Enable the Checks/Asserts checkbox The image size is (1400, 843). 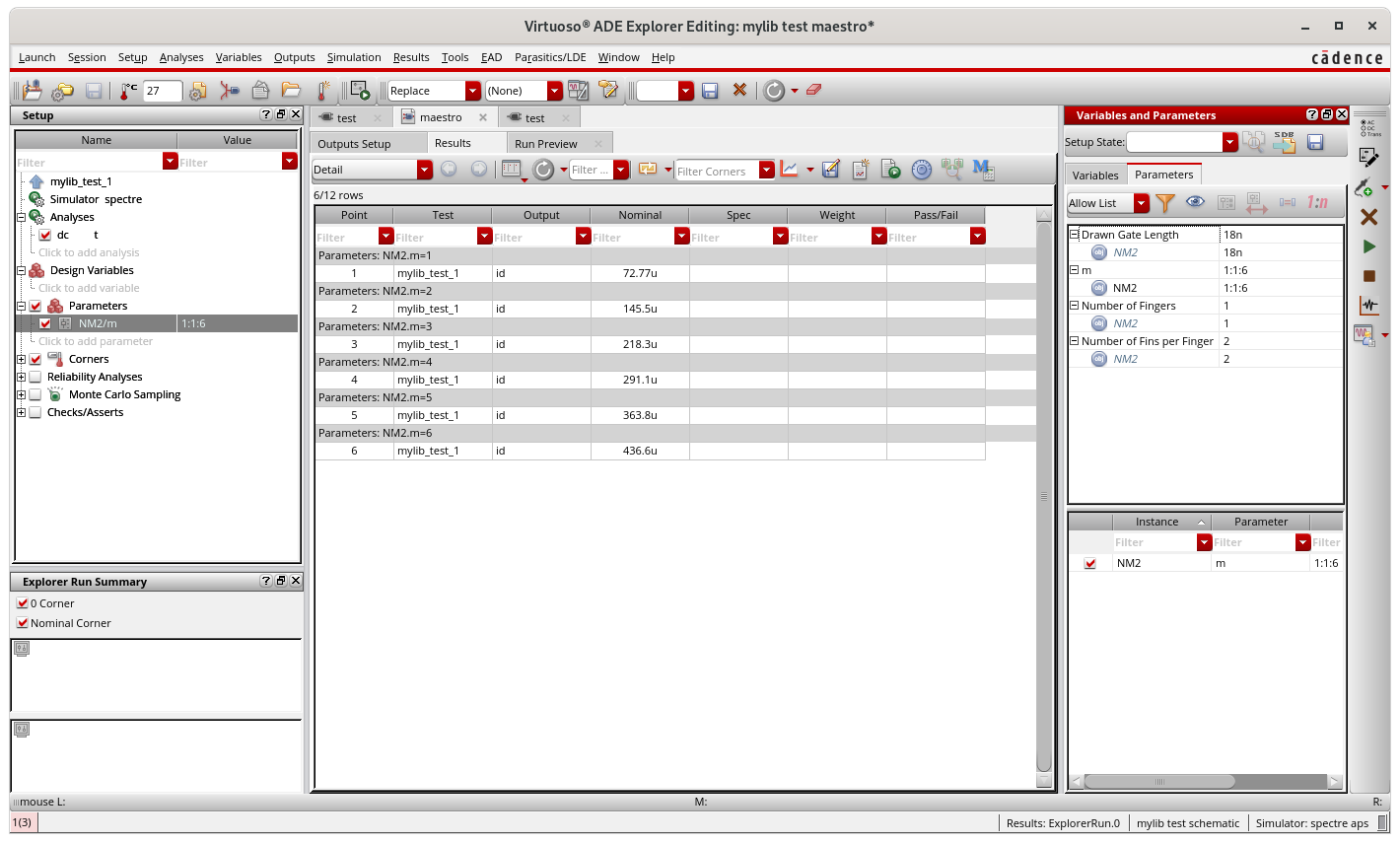click(35, 412)
